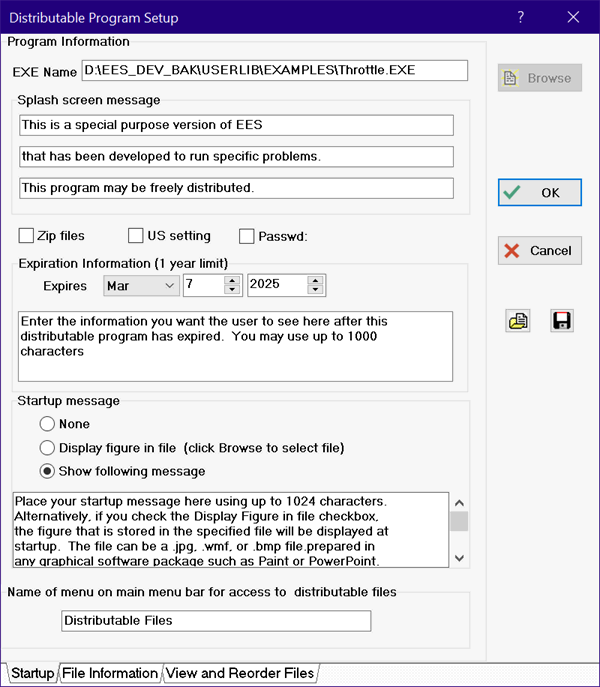Decrease the expiration day with down arrow
600x687 pixels.
pyautogui.click(x=232, y=291)
